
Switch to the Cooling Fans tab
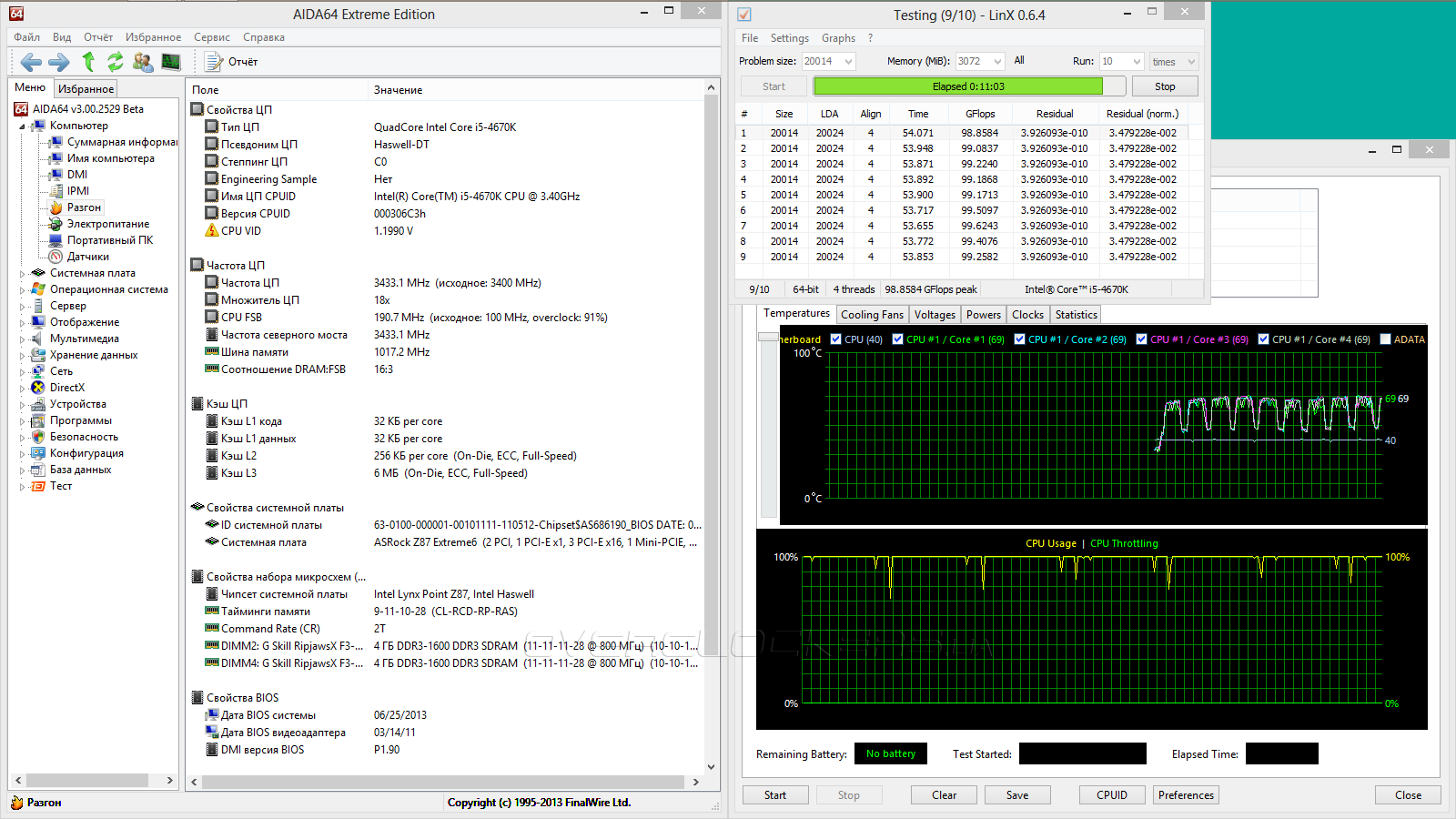(872, 315)
